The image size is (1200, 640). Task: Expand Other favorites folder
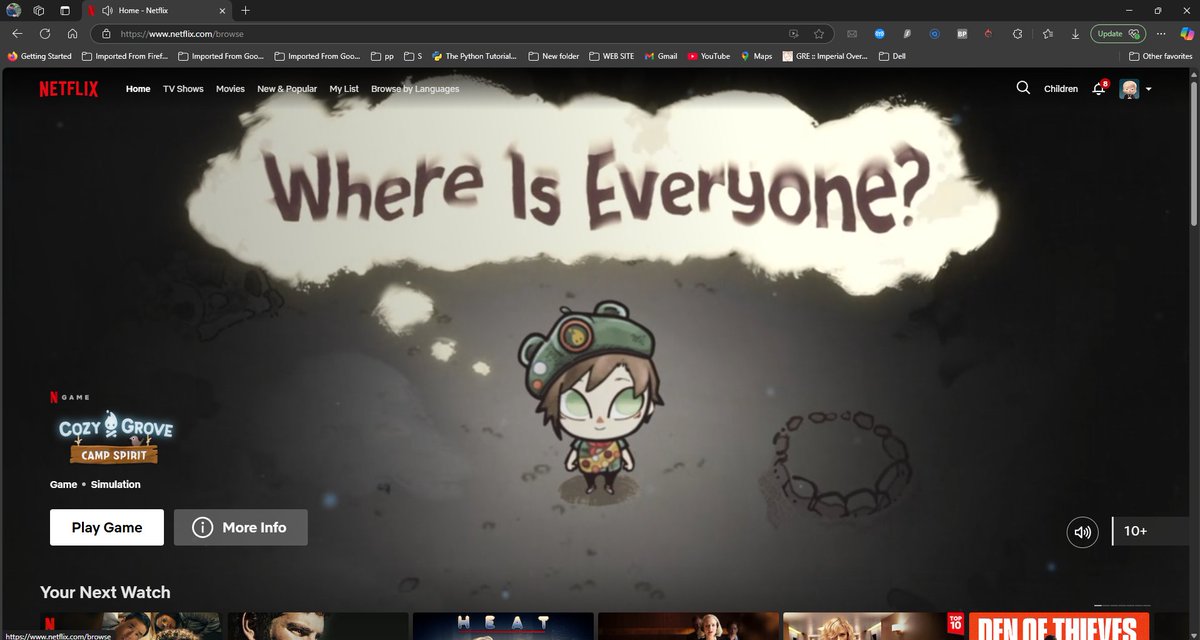coord(1160,56)
